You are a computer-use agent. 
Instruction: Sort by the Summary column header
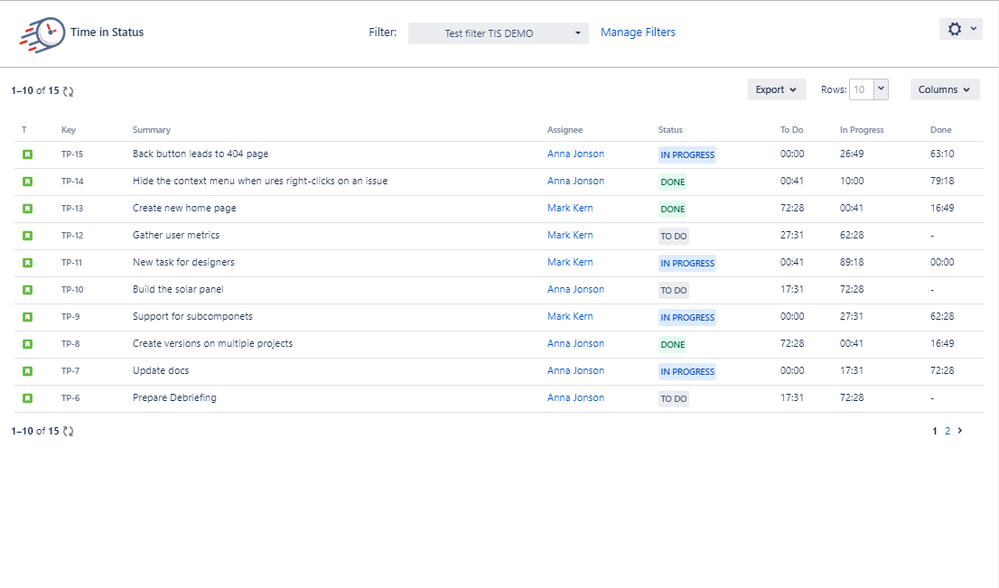point(152,130)
